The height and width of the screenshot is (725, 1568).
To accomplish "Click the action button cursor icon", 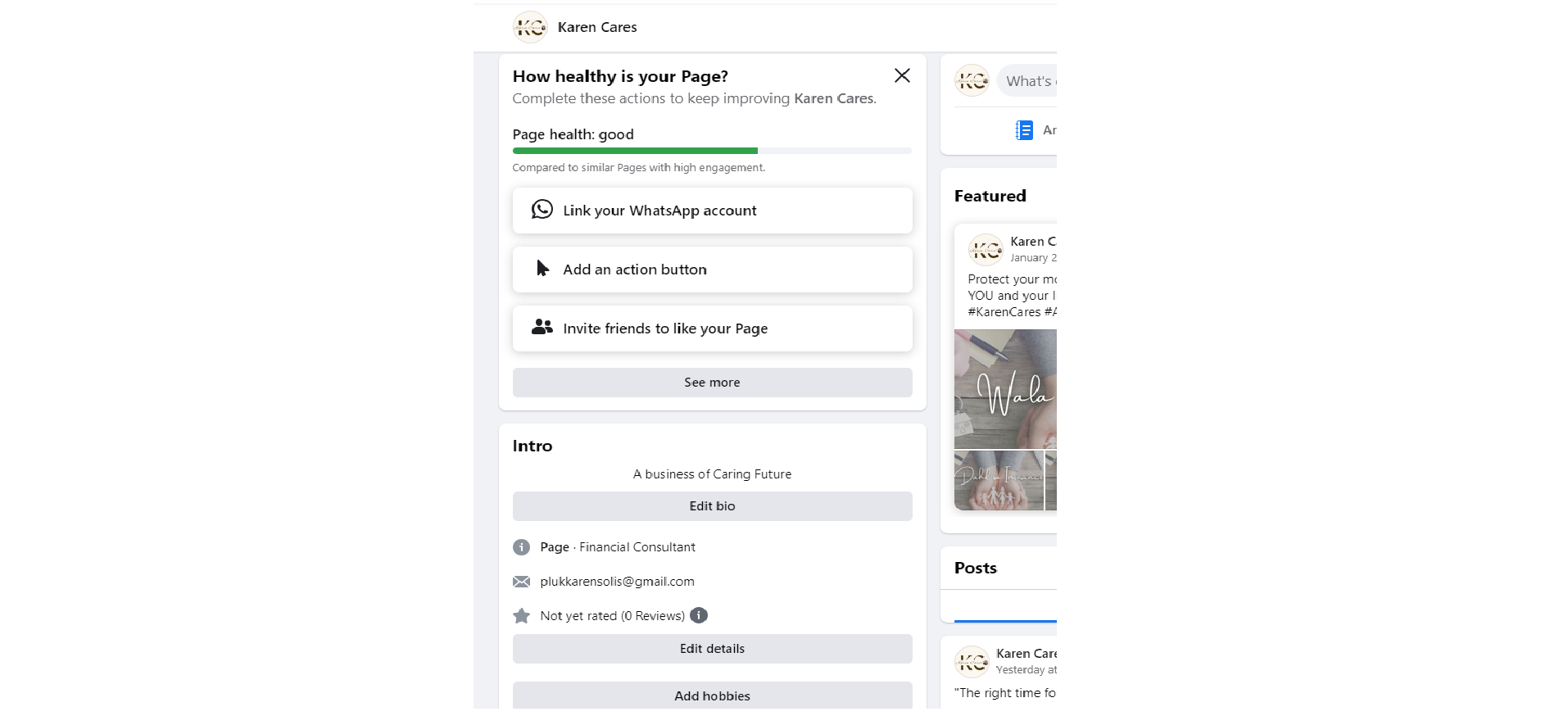I will tap(542, 269).
